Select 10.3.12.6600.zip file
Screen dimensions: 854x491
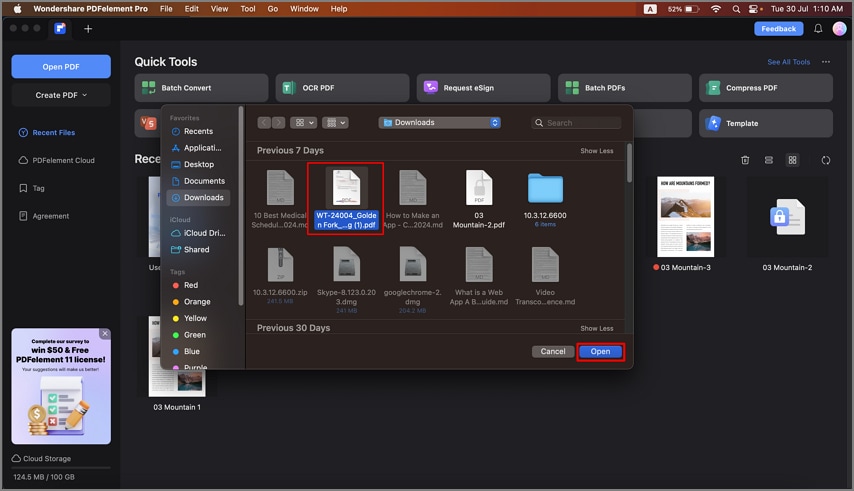(x=280, y=276)
